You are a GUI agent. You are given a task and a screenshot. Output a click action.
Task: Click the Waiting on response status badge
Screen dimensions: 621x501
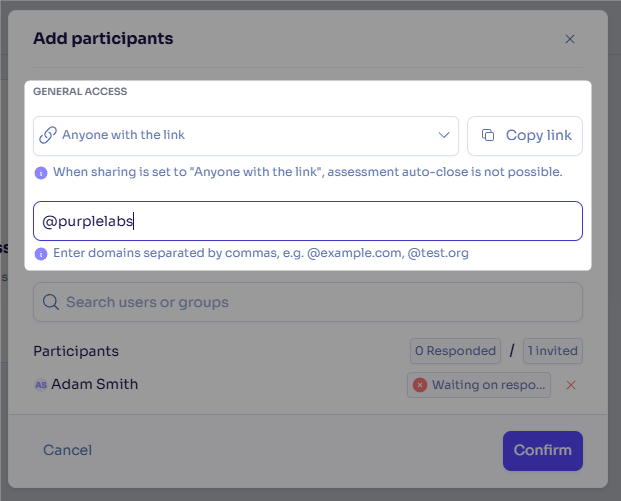479,385
